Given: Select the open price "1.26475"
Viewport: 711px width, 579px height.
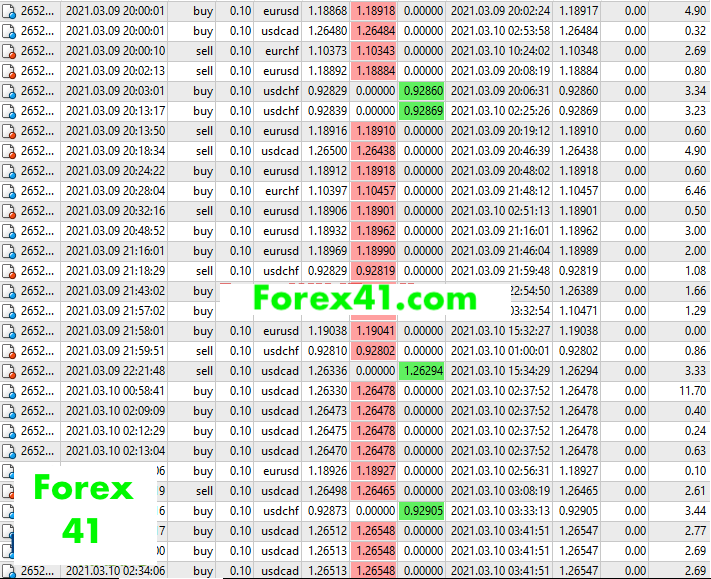Looking at the screenshot, I should [327, 431].
